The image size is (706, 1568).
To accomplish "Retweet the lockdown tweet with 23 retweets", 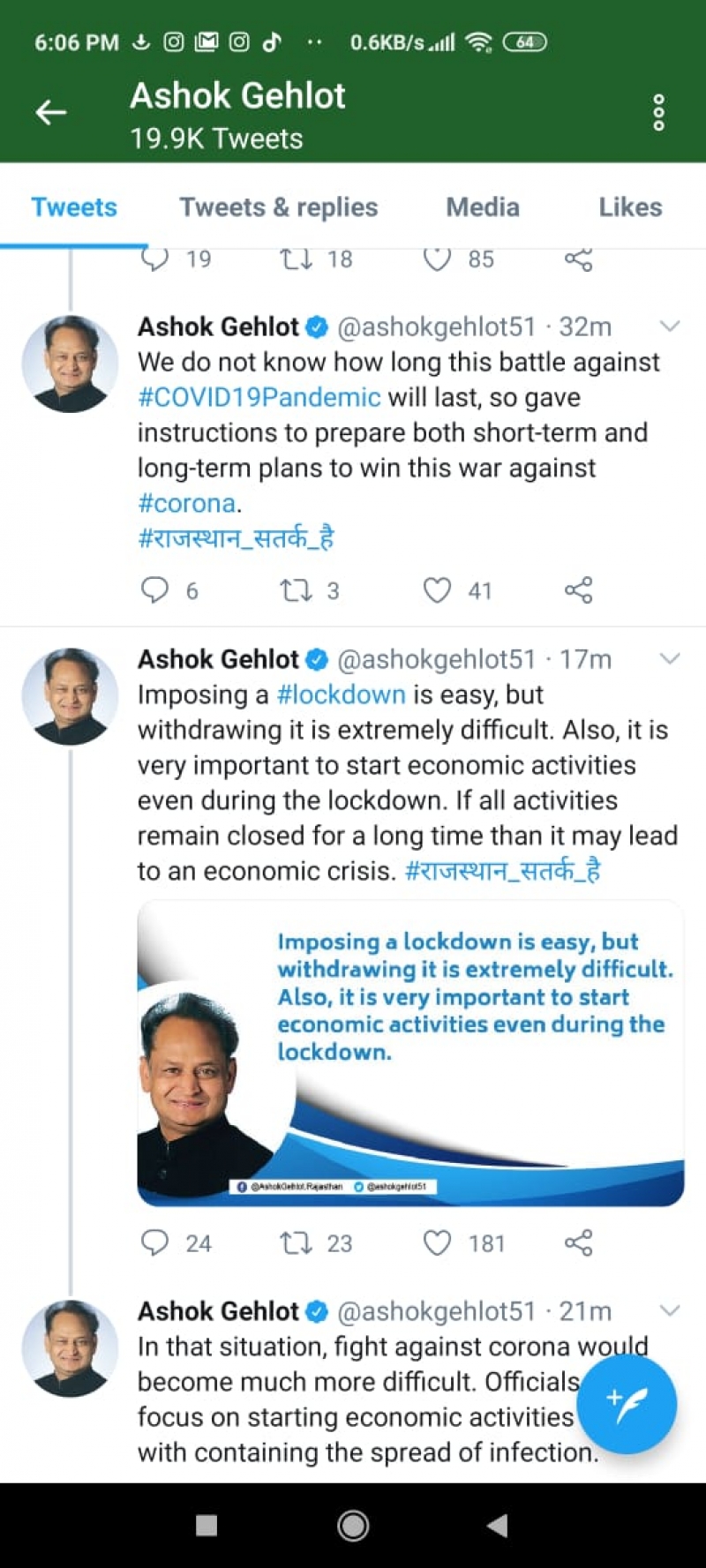I will tap(296, 1242).
